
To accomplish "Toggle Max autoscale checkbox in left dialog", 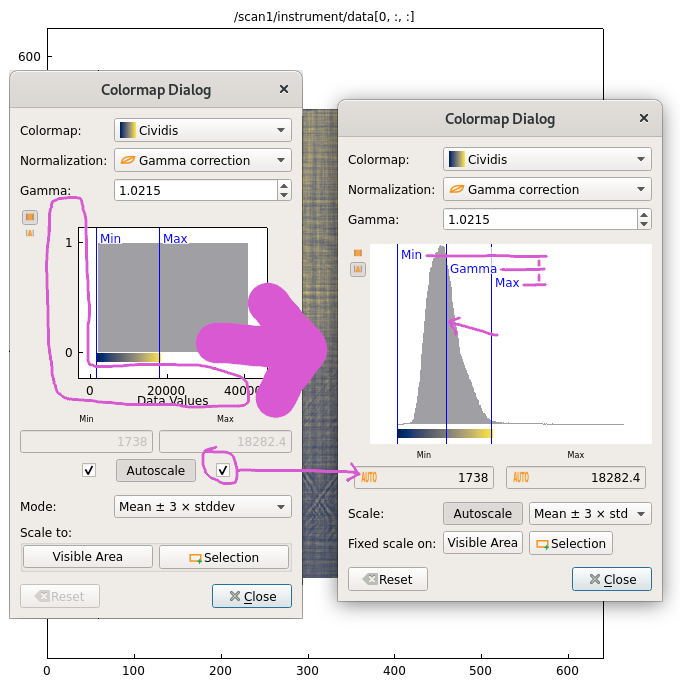I will 223,470.
